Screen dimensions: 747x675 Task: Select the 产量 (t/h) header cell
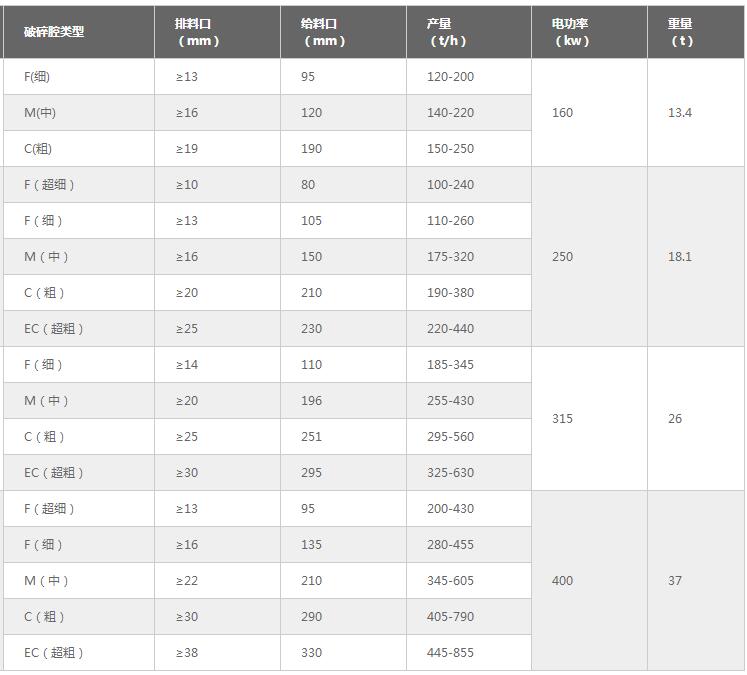point(447,32)
